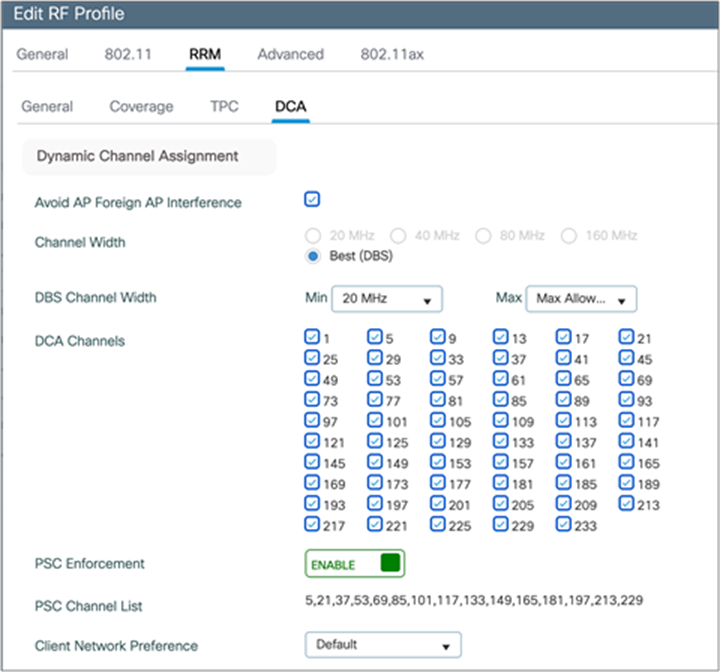
Task: Toggle DCA channel 37 checkbox
Action: tap(501, 358)
